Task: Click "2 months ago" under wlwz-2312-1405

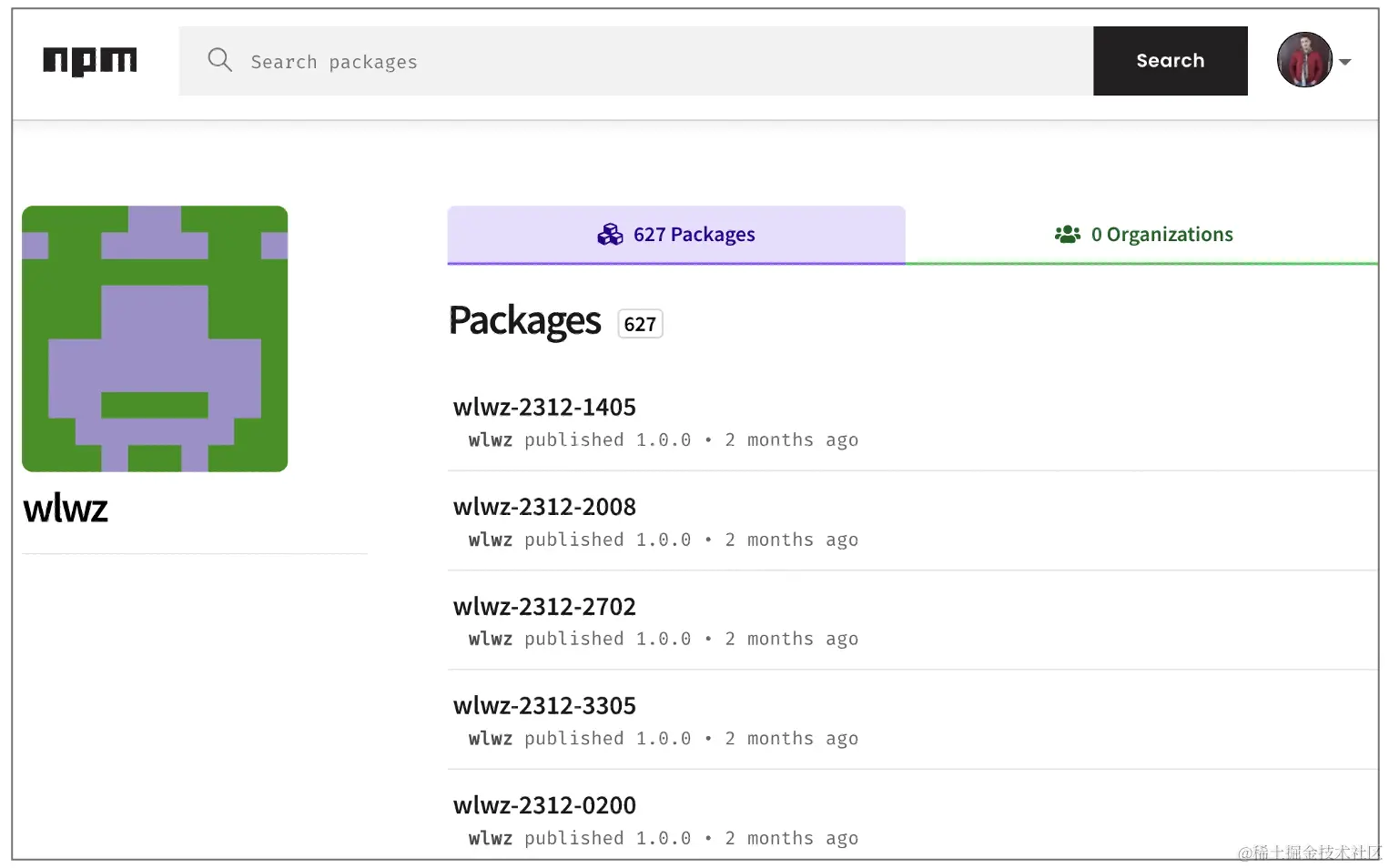Action: point(791,440)
